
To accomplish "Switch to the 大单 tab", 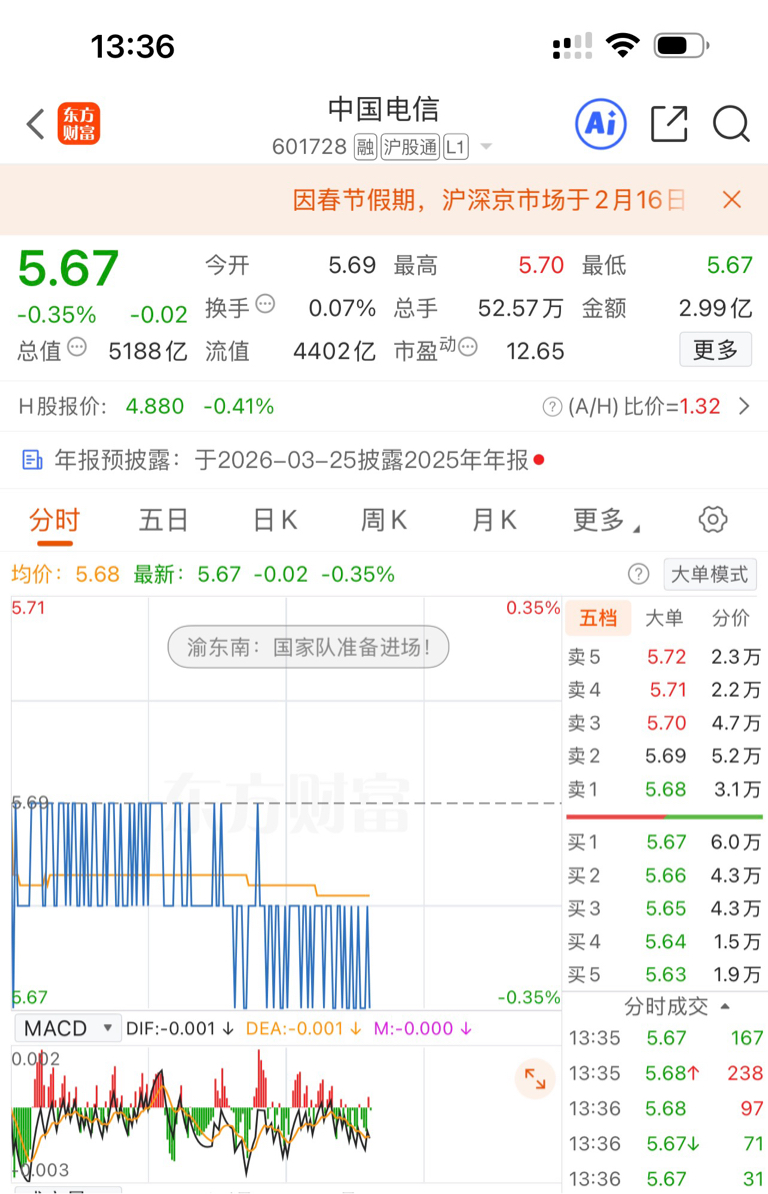I will (x=664, y=618).
